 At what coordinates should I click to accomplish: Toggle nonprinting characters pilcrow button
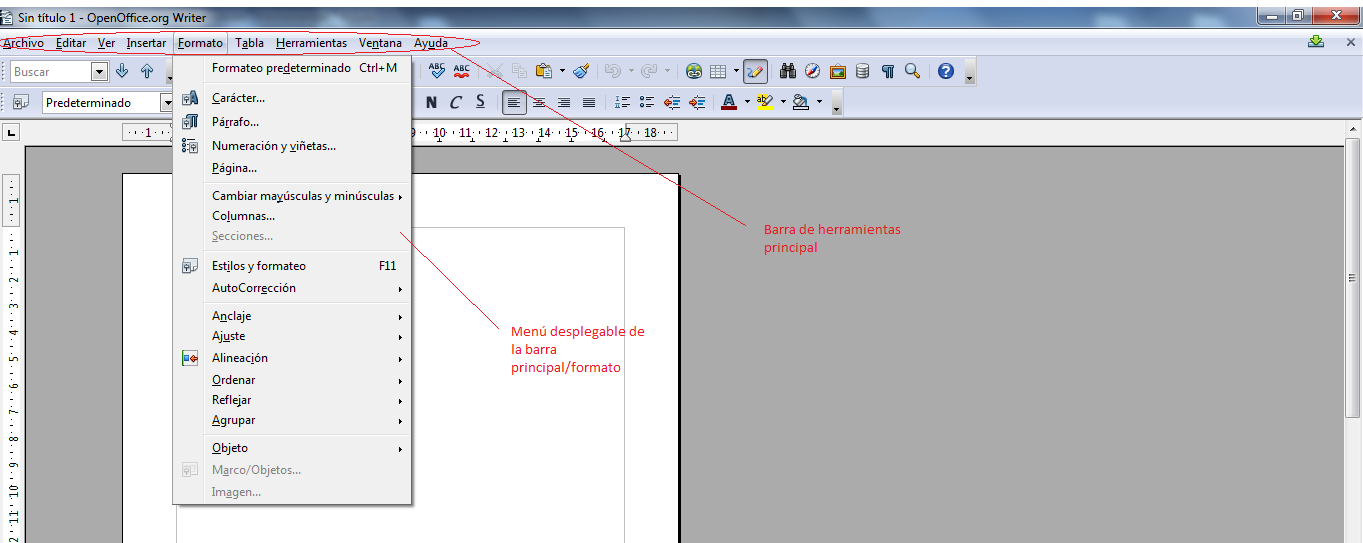[887, 71]
